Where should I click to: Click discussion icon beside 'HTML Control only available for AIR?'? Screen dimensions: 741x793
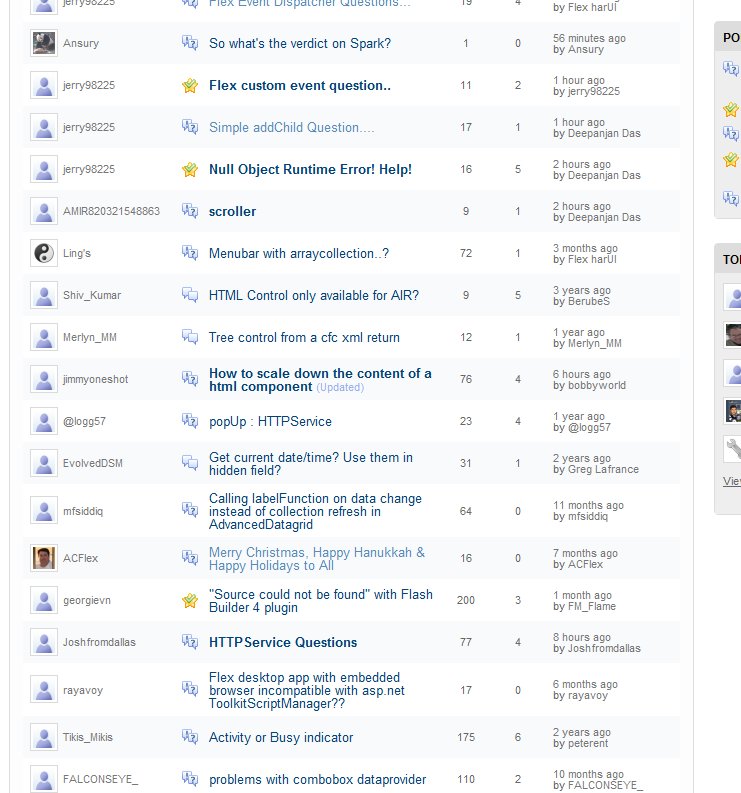pyautogui.click(x=190, y=294)
